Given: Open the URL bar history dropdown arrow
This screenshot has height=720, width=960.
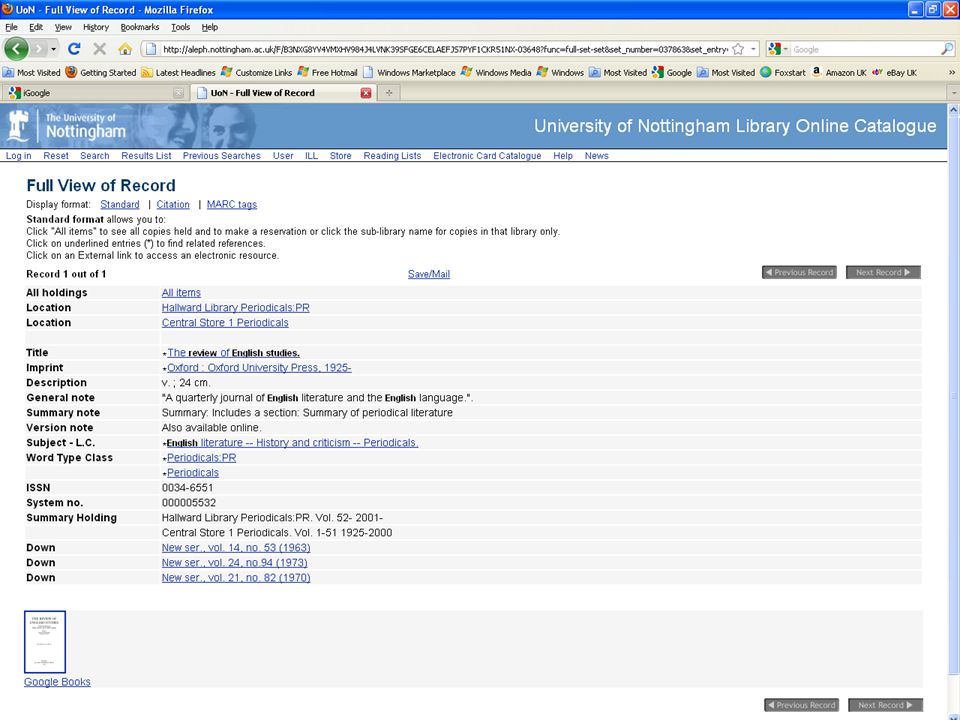Looking at the screenshot, I should 753,49.
